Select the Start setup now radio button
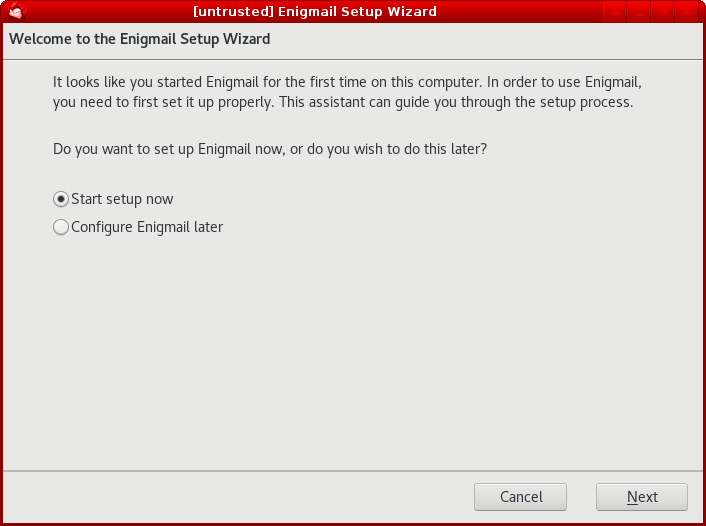 61,199
